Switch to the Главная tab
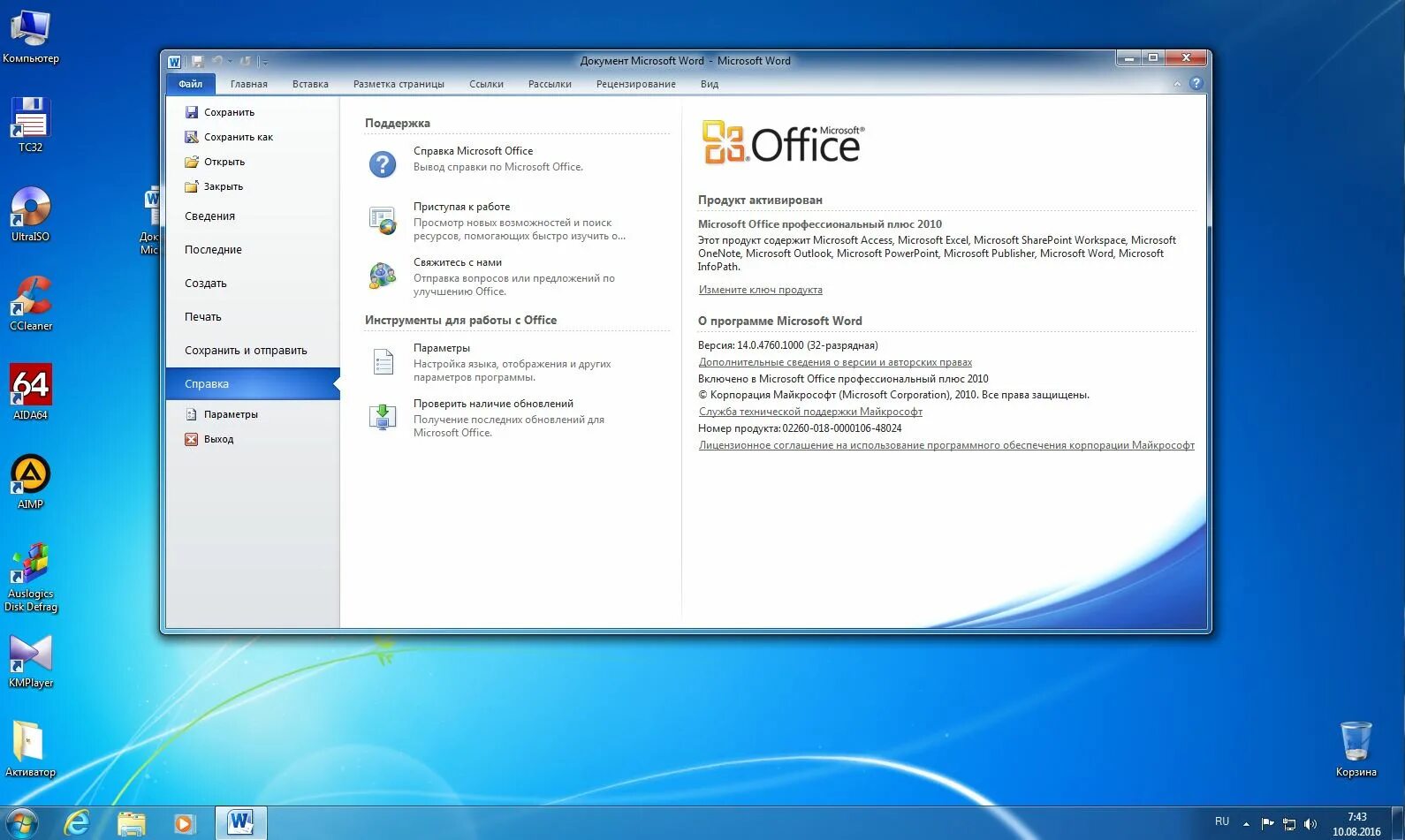 [x=249, y=84]
